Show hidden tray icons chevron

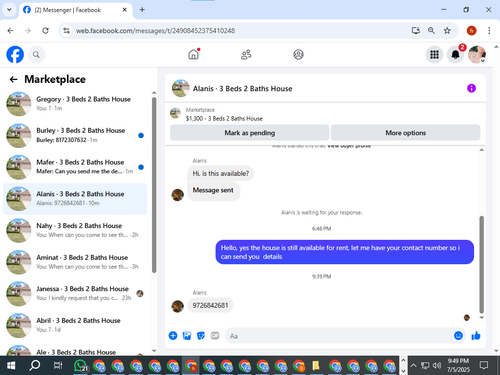coord(413,365)
